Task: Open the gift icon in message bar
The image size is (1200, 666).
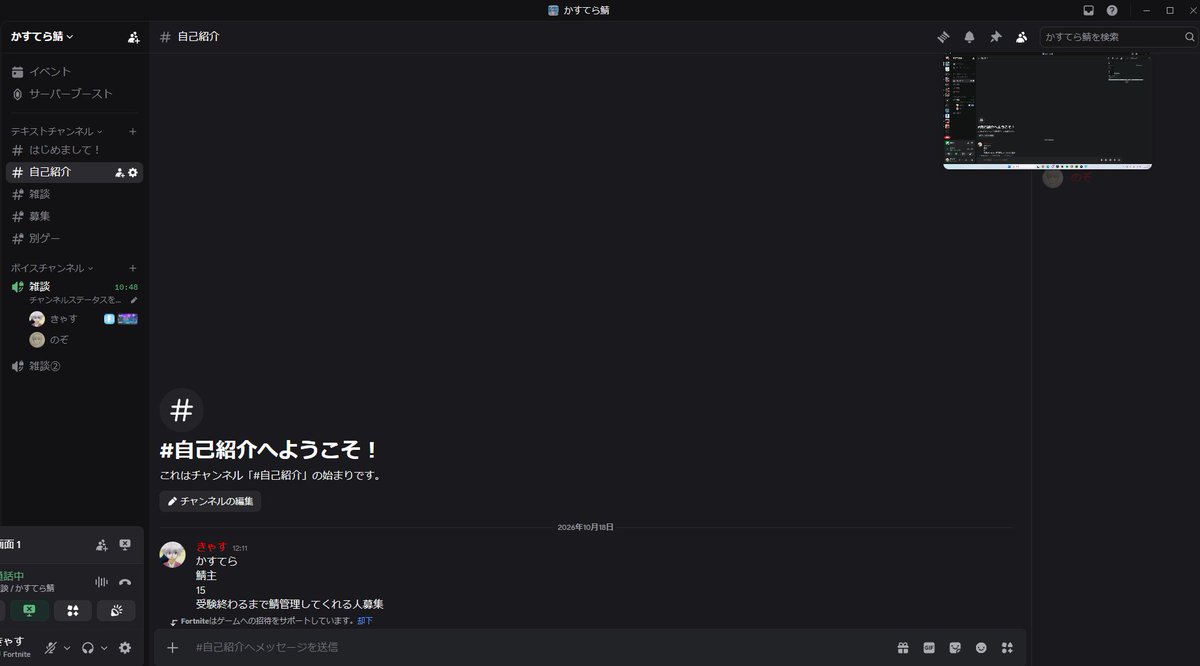Action: point(903,648)
